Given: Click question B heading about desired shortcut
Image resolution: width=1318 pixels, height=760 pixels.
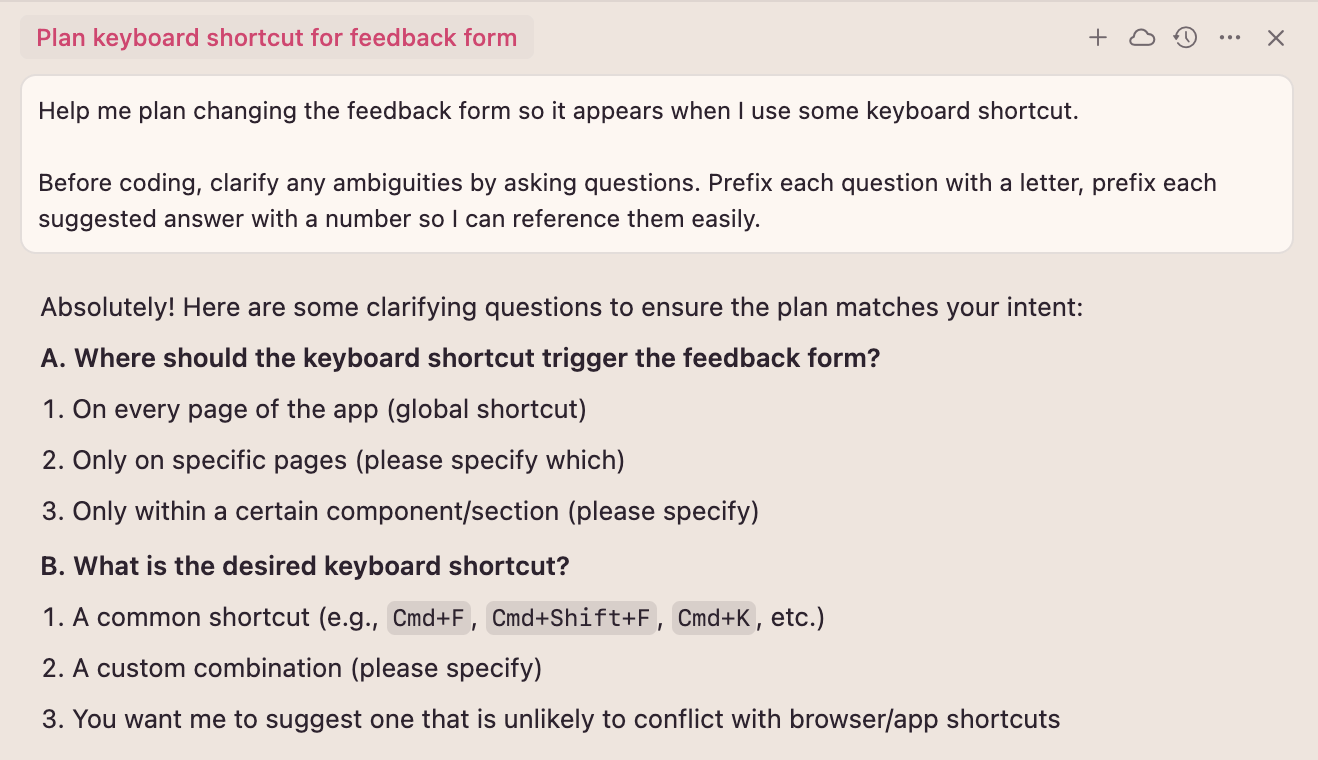Looking at the screenshot, I should tap(304, 565).
